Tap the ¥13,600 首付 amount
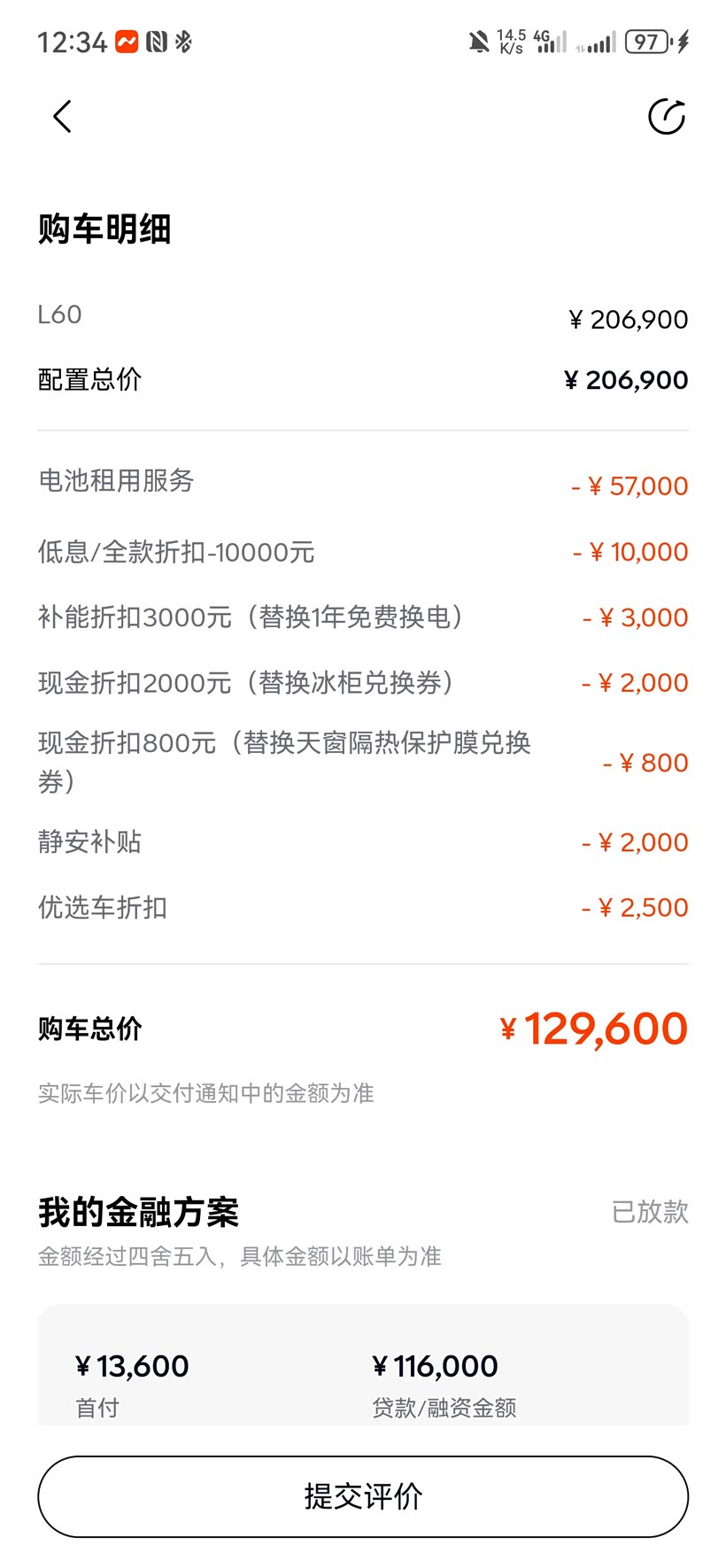The image size is (726, 1568). tap(132, 1367)
